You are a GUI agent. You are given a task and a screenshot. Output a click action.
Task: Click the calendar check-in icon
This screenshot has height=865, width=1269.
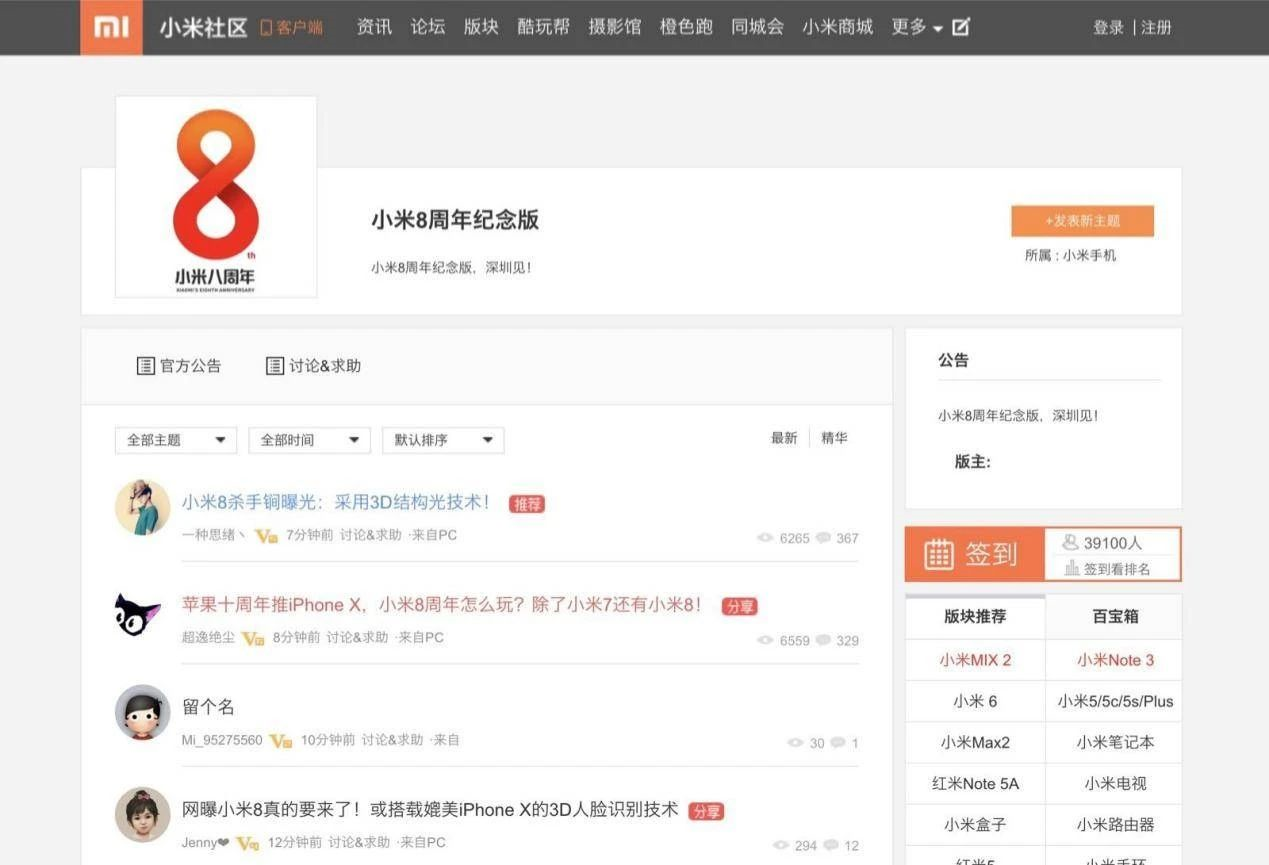point(938,554)
